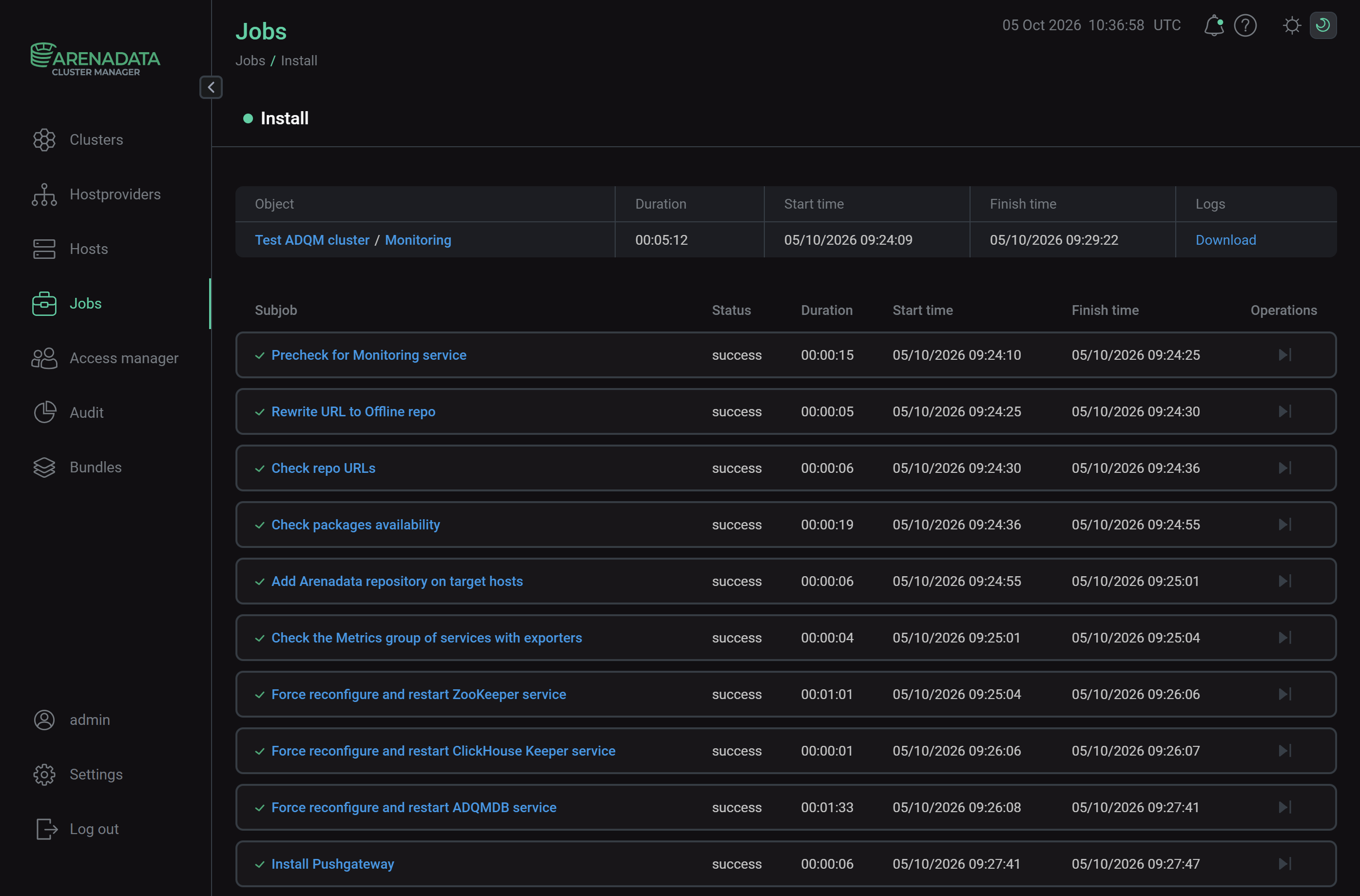Select the Jobs briefcase icon
Image resolution: width=1360 pixels, height=896 pixels.
44,303
